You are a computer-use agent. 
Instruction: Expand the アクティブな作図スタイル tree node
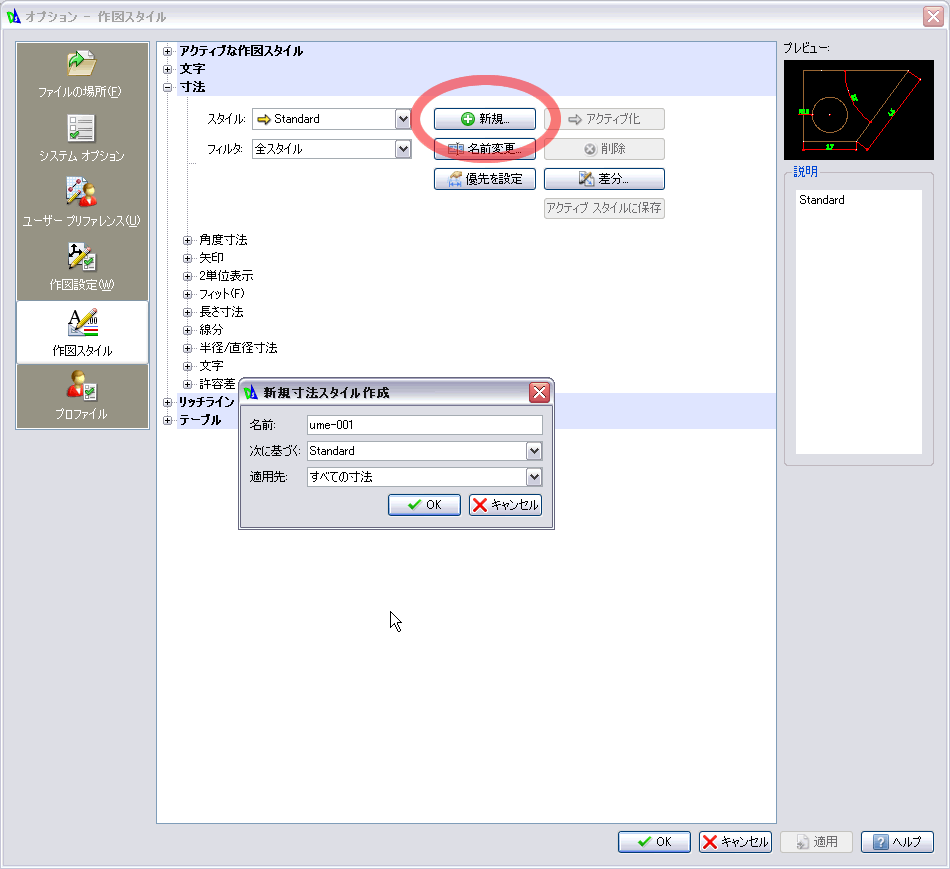tap(168, 52)
